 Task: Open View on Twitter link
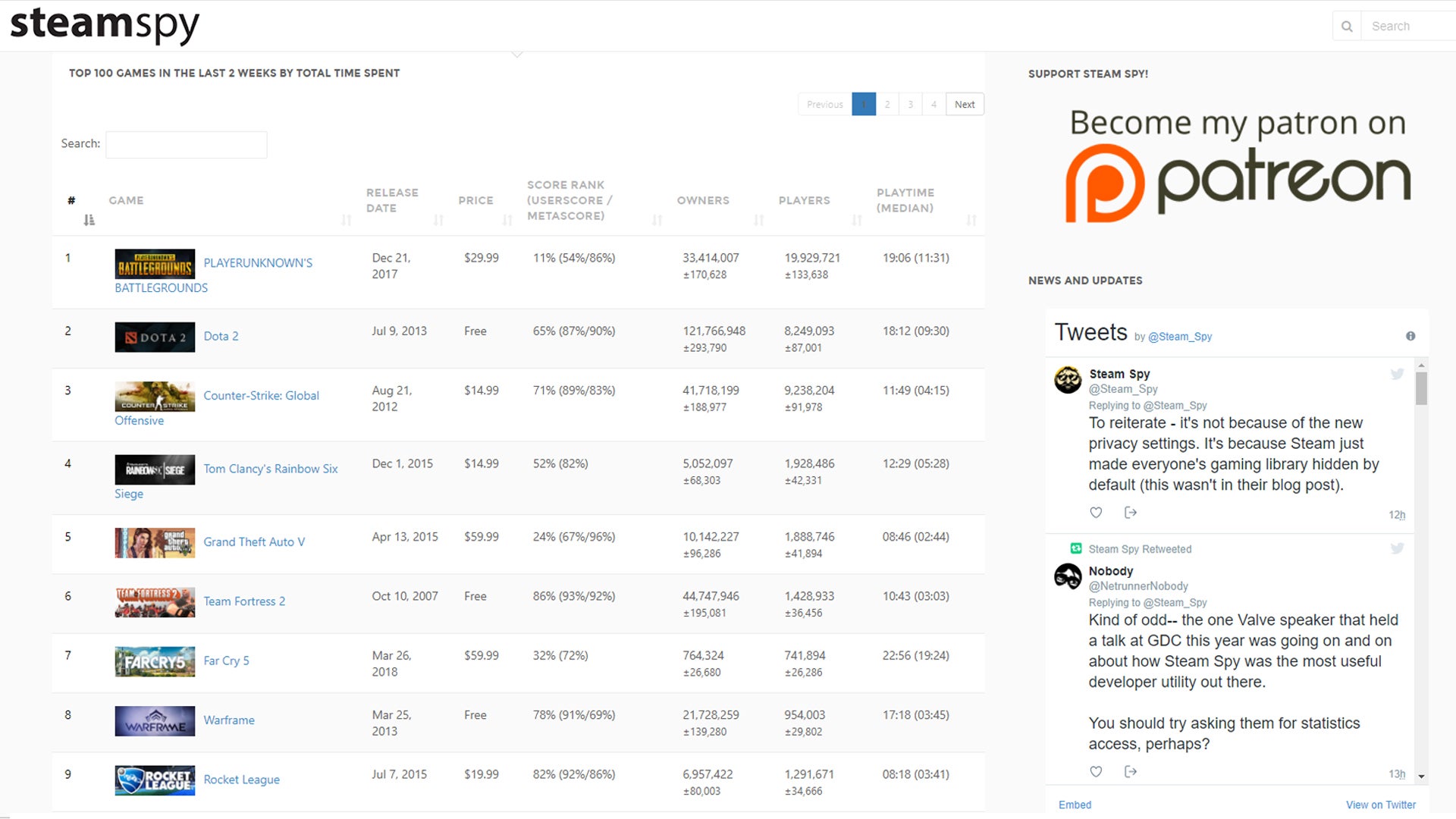tap(1380, 805)
